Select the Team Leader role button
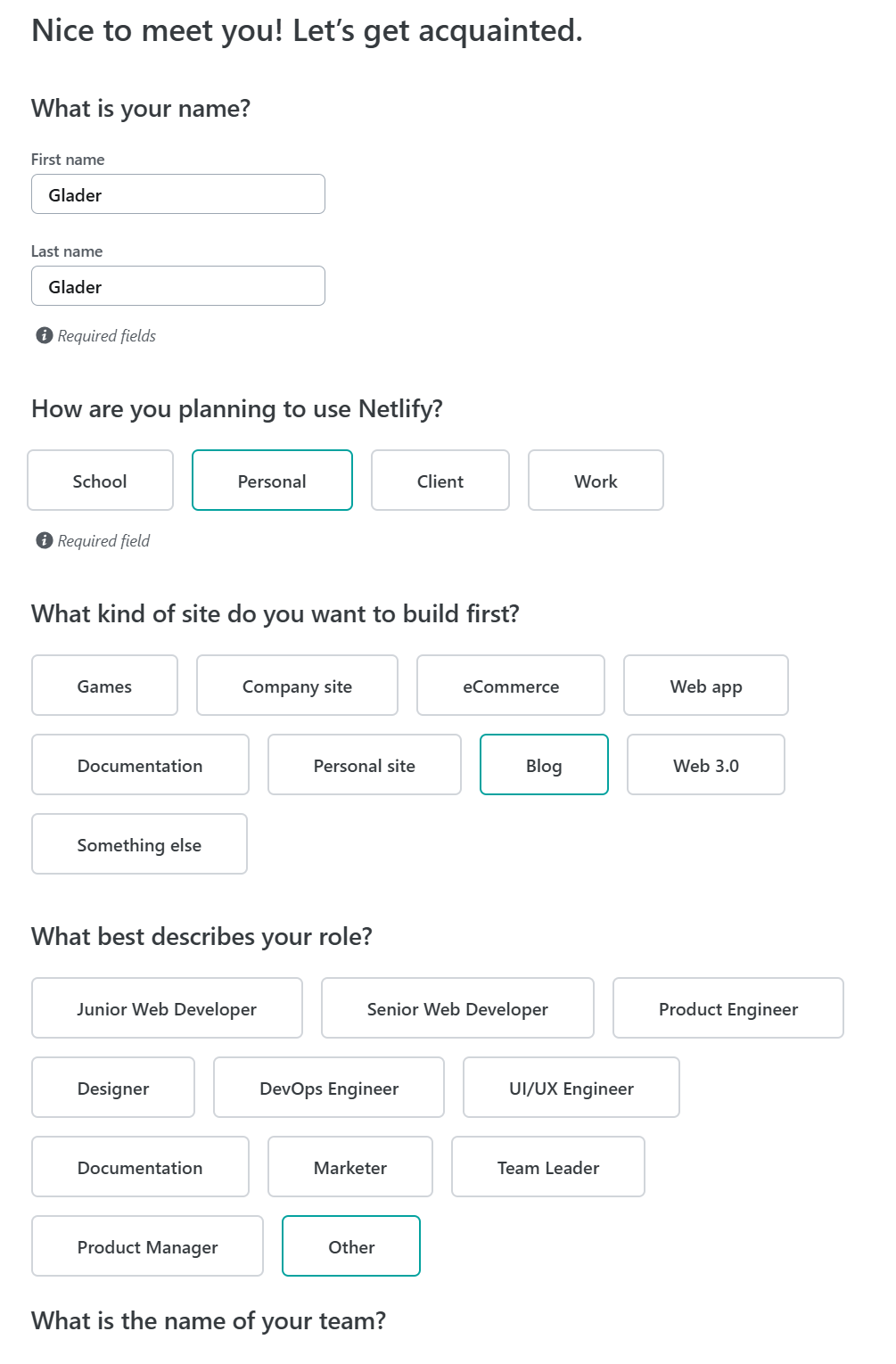 click(x=547, y=1167)
